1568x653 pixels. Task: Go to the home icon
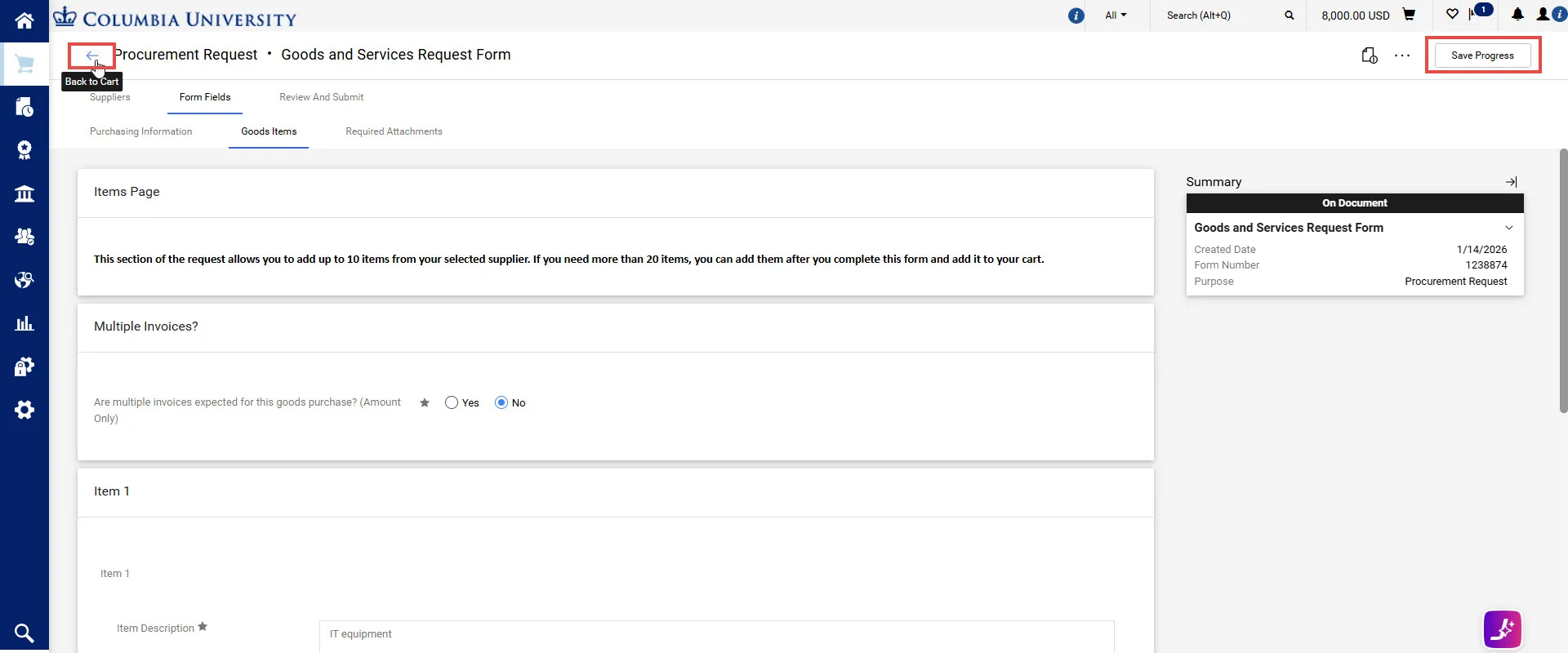point(24,20)
